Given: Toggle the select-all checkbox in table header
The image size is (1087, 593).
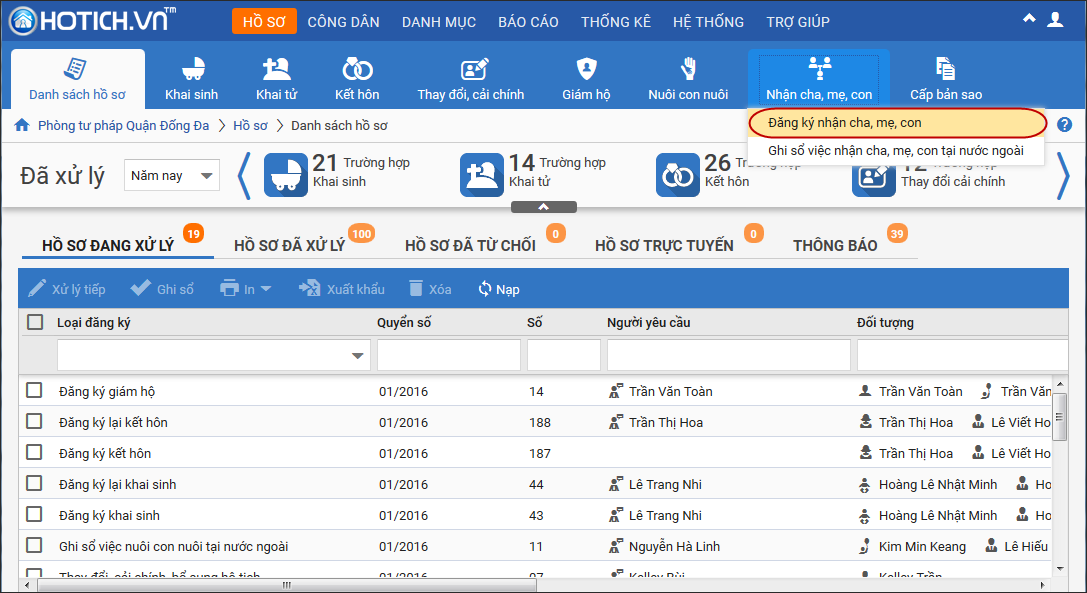Looking at the screenshot, I should coord(35,322).
